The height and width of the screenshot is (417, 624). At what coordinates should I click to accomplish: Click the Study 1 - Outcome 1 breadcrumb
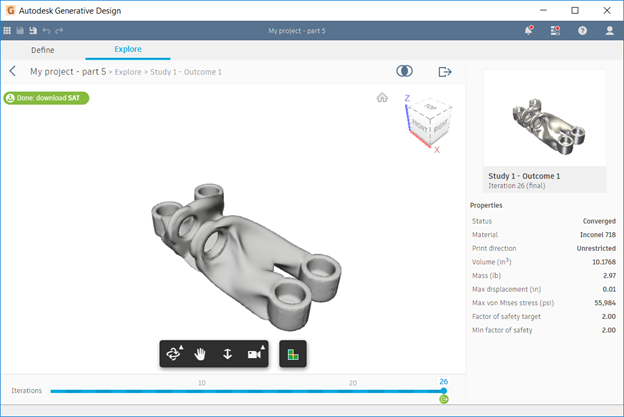pyautogui.click(x=185, y=72)
